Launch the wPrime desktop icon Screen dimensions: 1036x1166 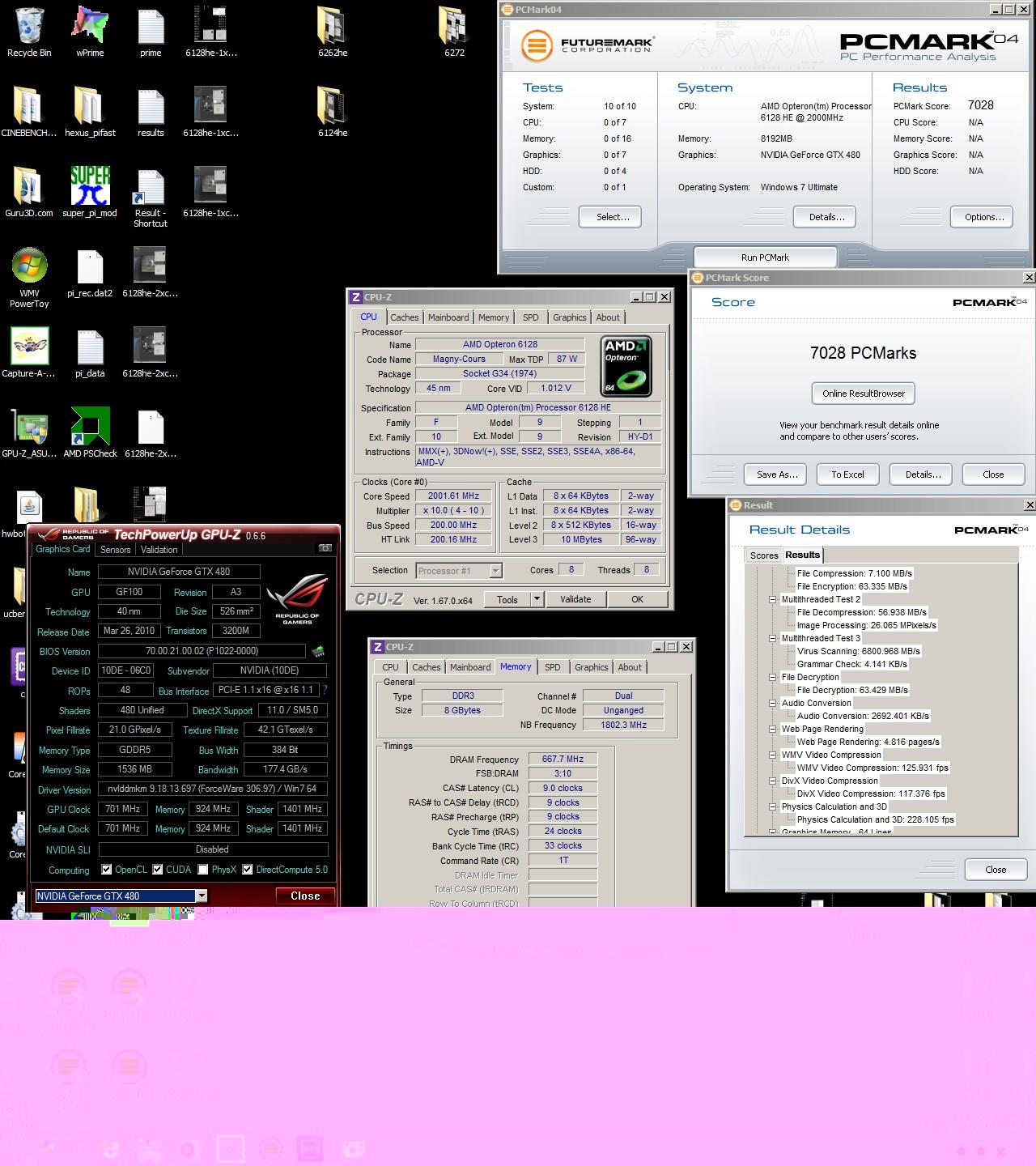coord(90,32)
